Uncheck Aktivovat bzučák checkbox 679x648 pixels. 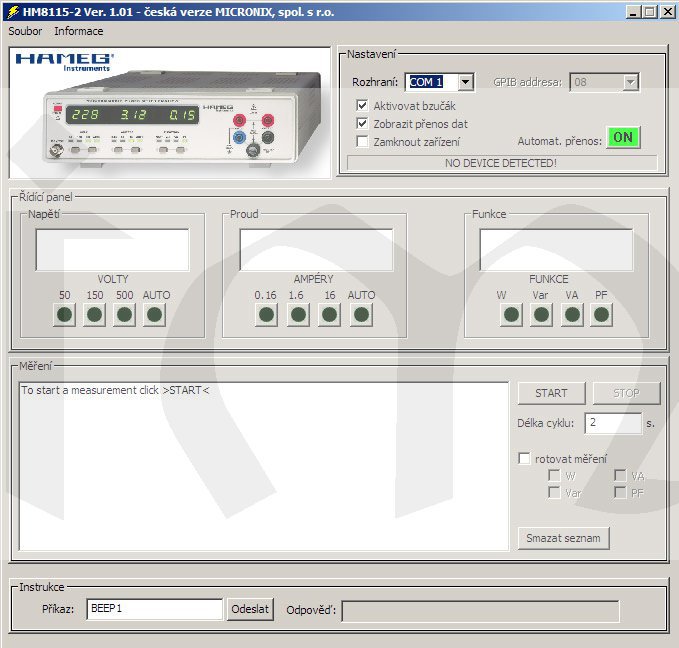363,105
